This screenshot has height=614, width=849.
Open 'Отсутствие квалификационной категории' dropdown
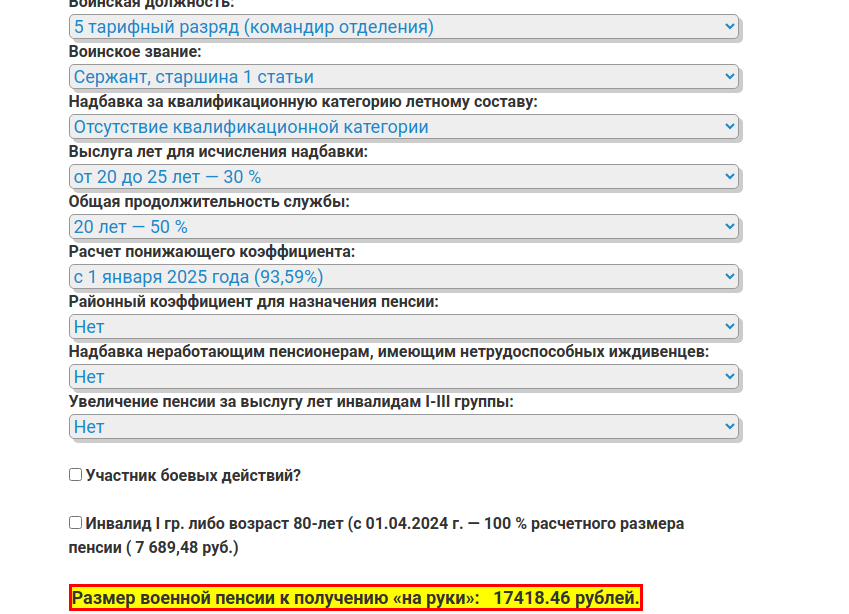click(403, 127)
